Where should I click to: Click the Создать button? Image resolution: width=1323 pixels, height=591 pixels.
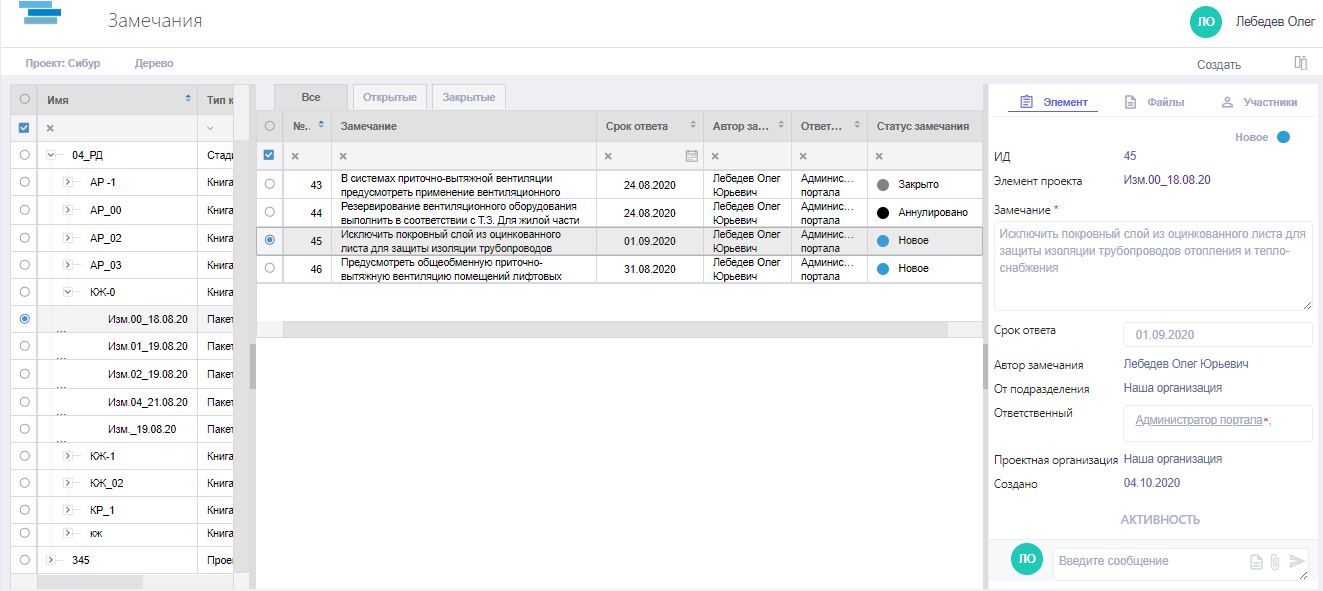pyautogui.click(x=1219, y=65)
